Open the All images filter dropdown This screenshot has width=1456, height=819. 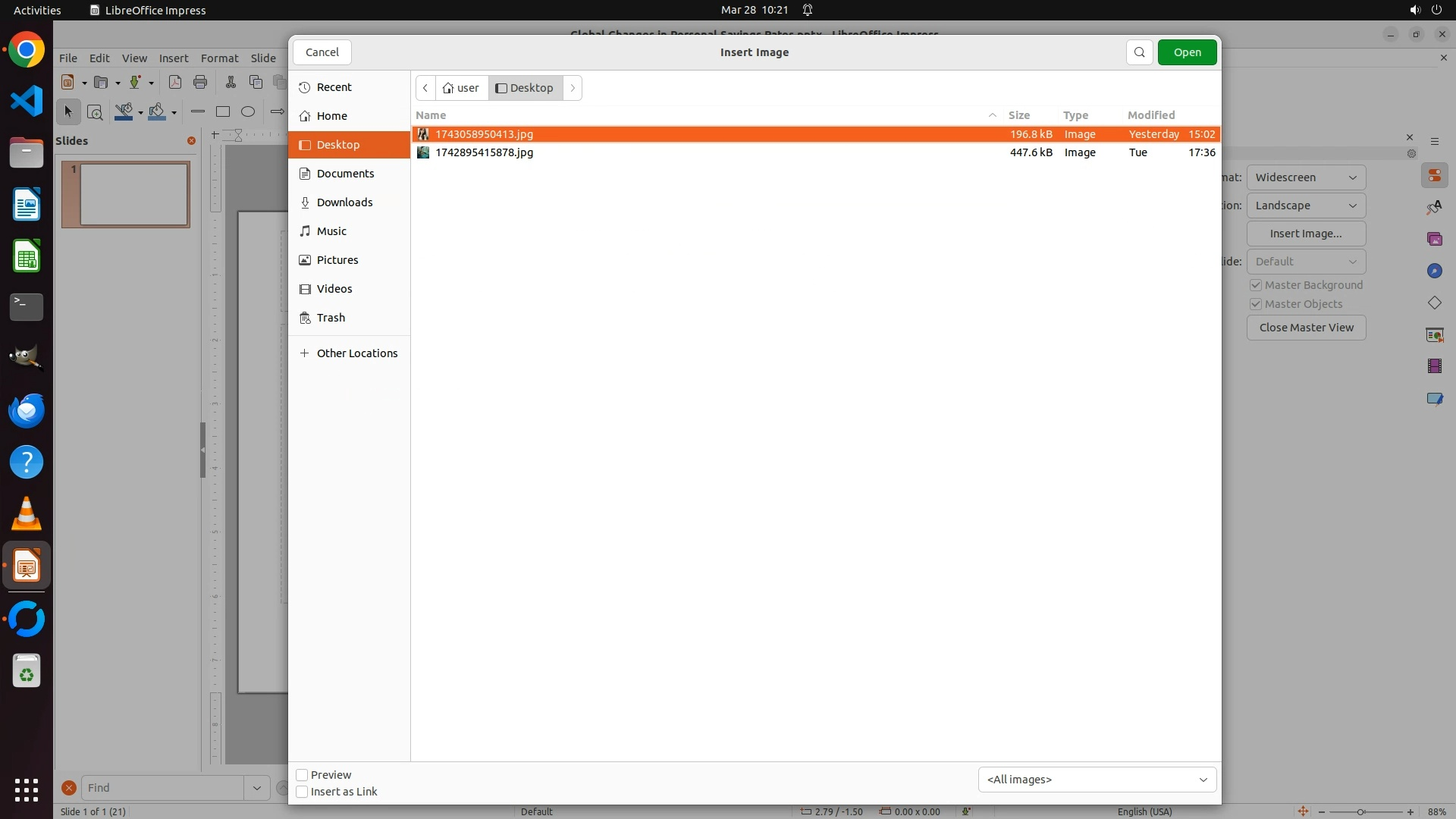[1097, 780]
